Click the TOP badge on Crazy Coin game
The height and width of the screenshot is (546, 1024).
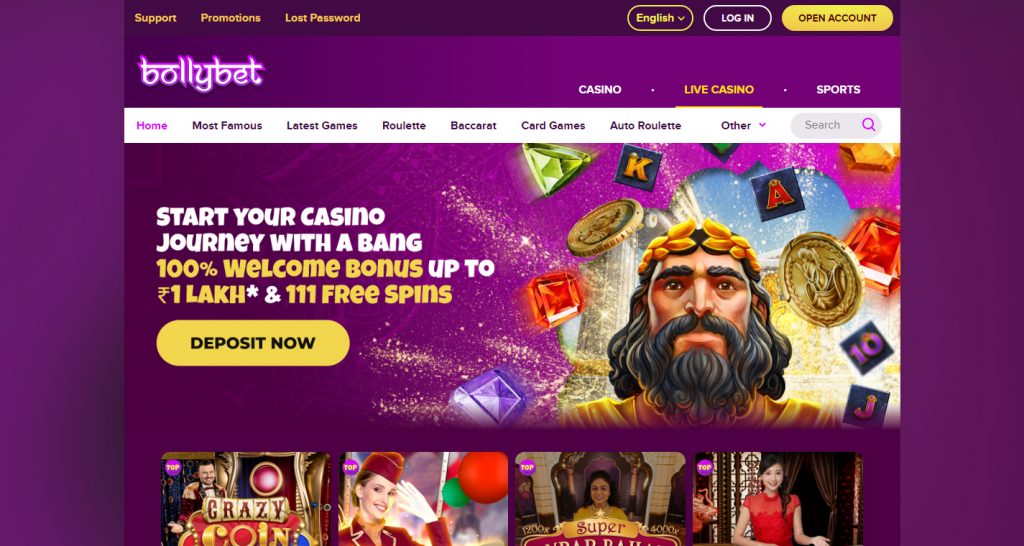pos(172,467)
